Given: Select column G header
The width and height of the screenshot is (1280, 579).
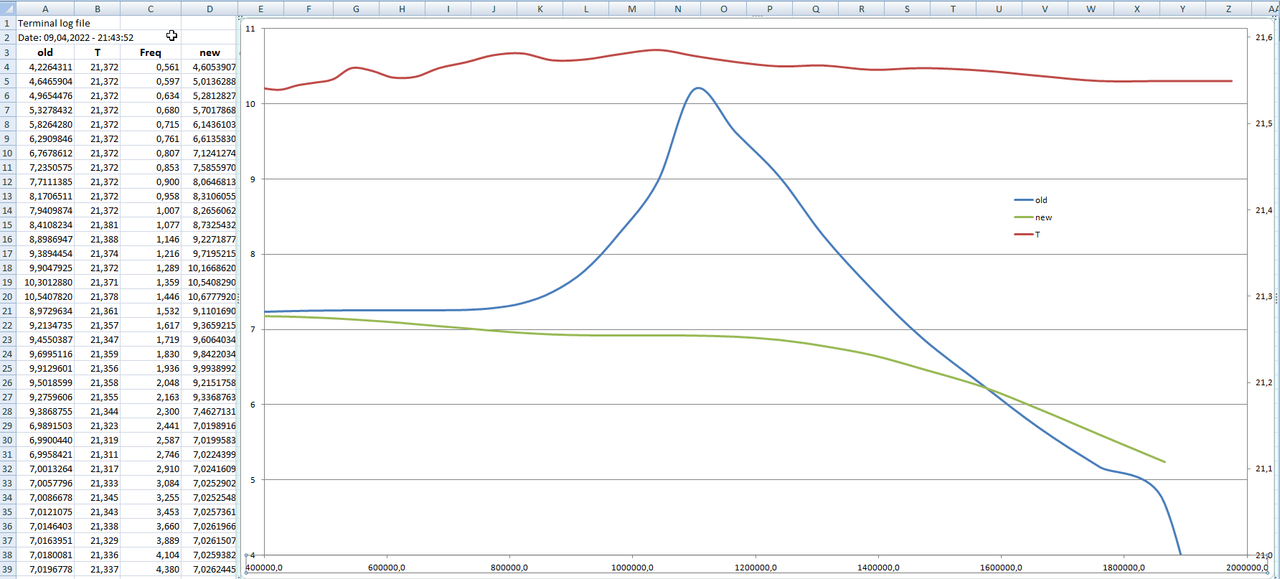Looking at the screenshot, I should point(356,7).
